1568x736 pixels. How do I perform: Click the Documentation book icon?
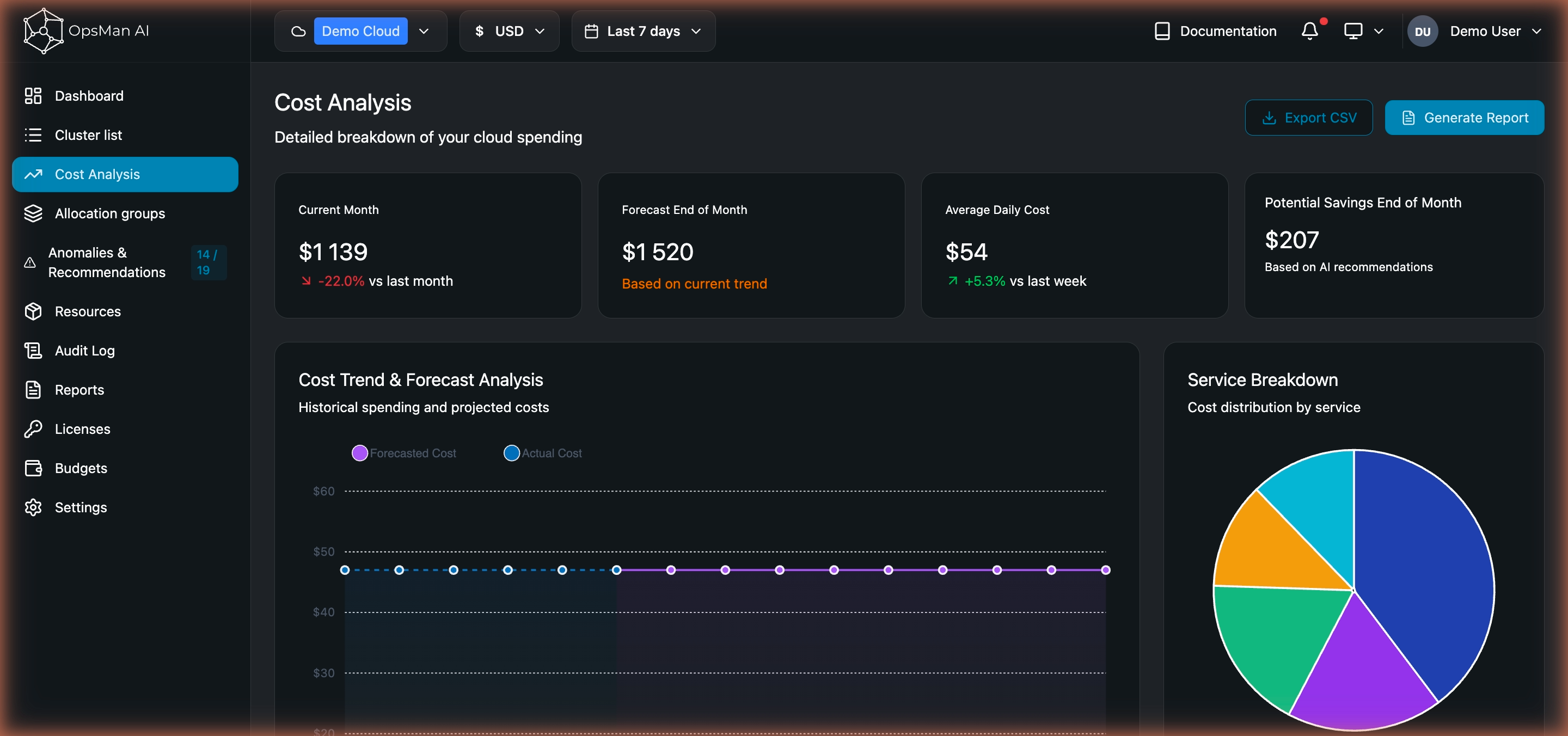pos(1161,31)
